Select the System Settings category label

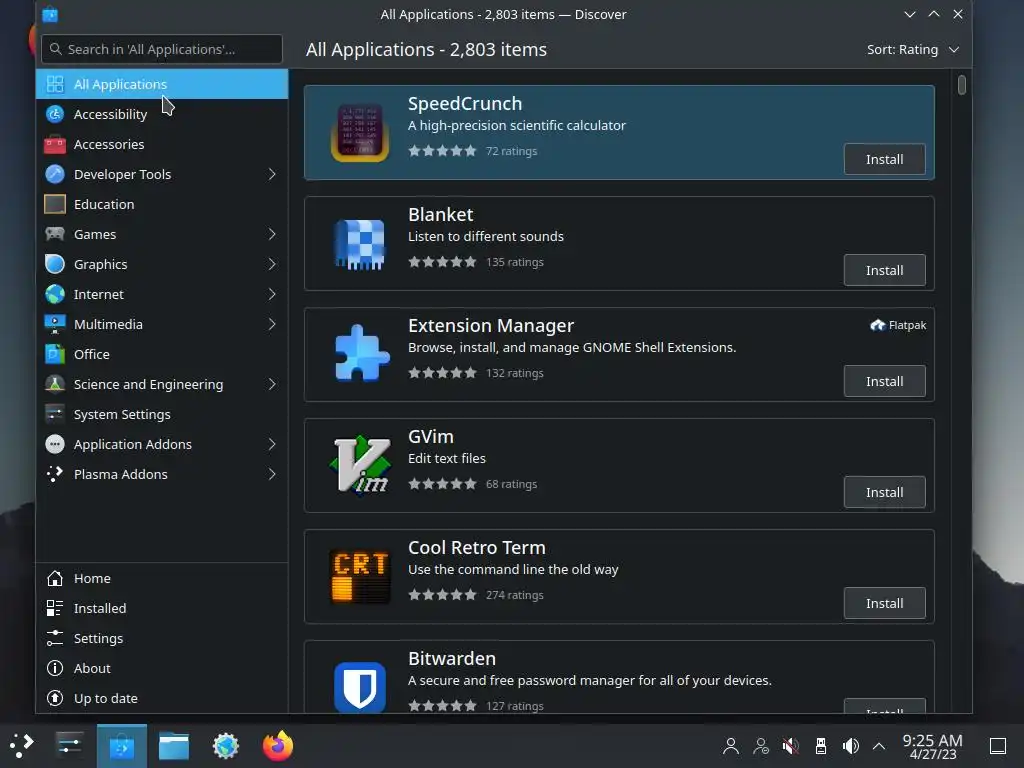122,414
